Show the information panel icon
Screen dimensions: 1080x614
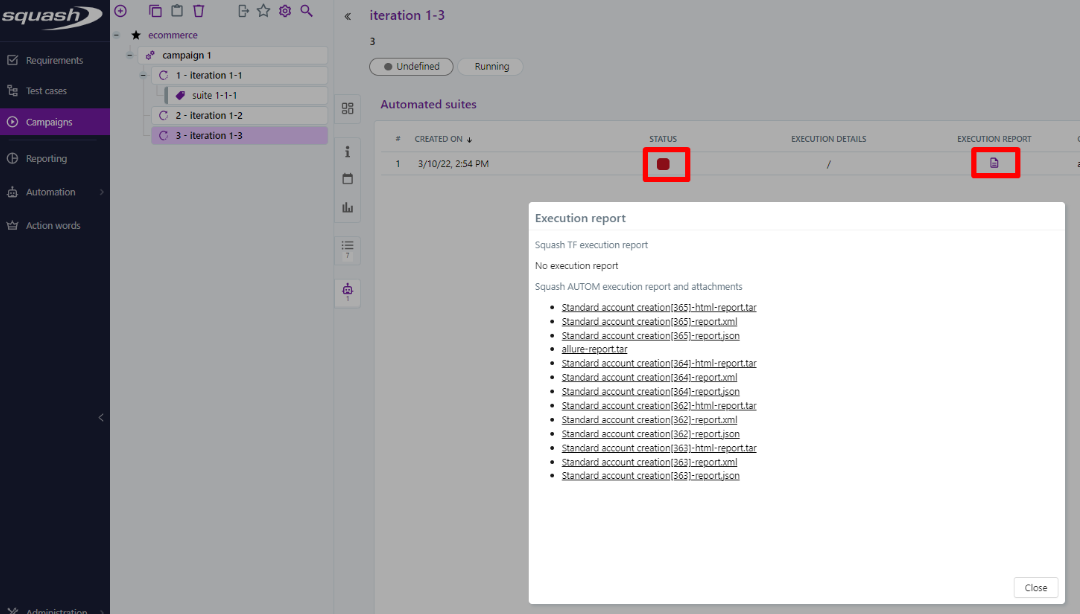click(x=347, y=150)
